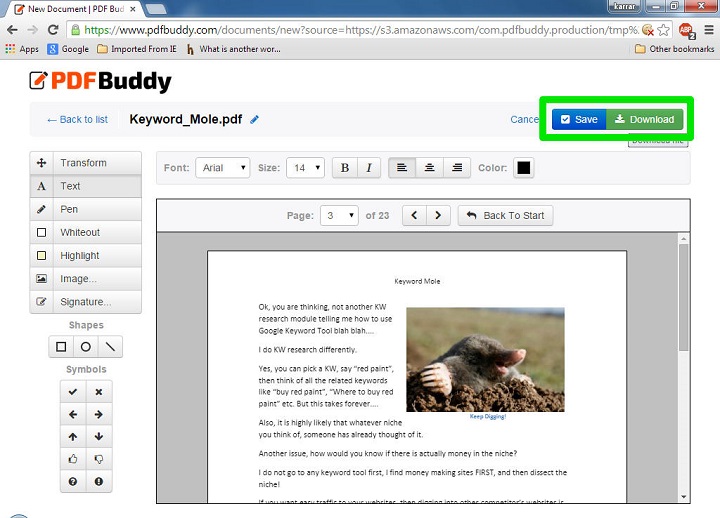
Task: Click the Back To Start button
Action: [x=505, y=215]
